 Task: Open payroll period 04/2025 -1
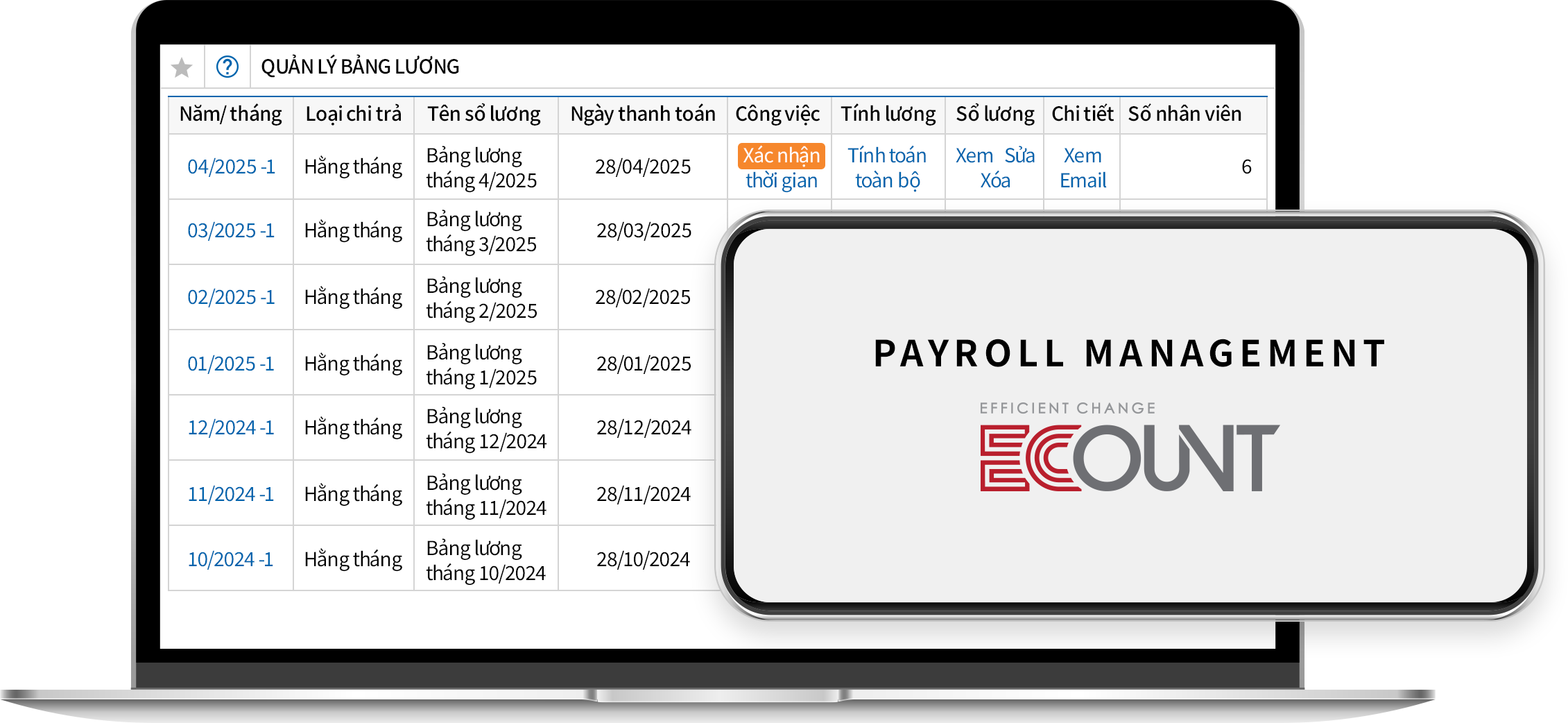(x=231, y=167)
